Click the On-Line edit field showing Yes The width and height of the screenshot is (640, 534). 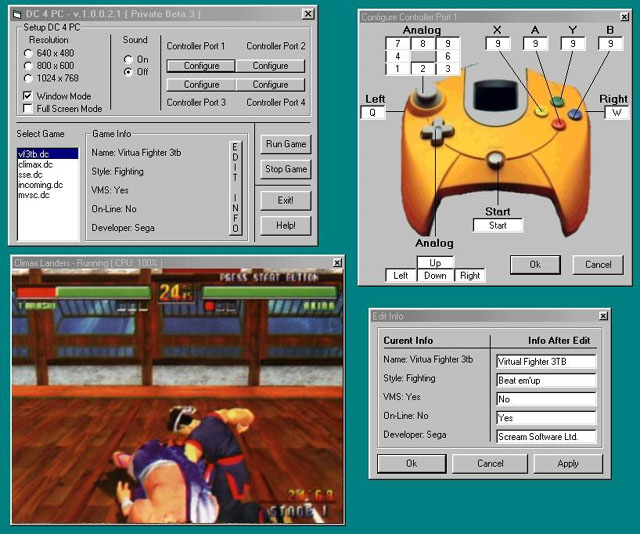coord(546,418)
